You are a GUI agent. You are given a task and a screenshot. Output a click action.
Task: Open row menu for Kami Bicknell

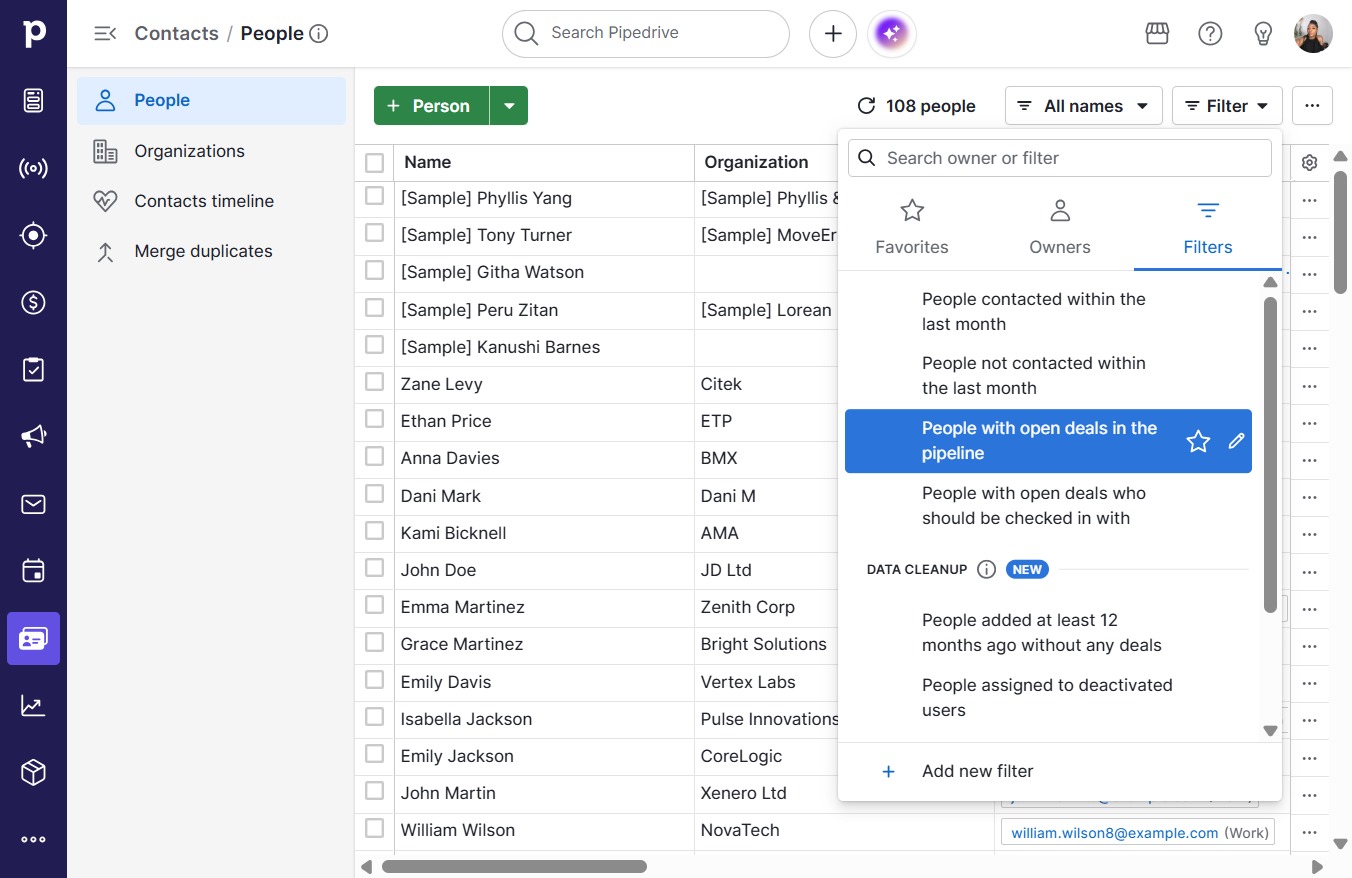[x=1310, y=535]
